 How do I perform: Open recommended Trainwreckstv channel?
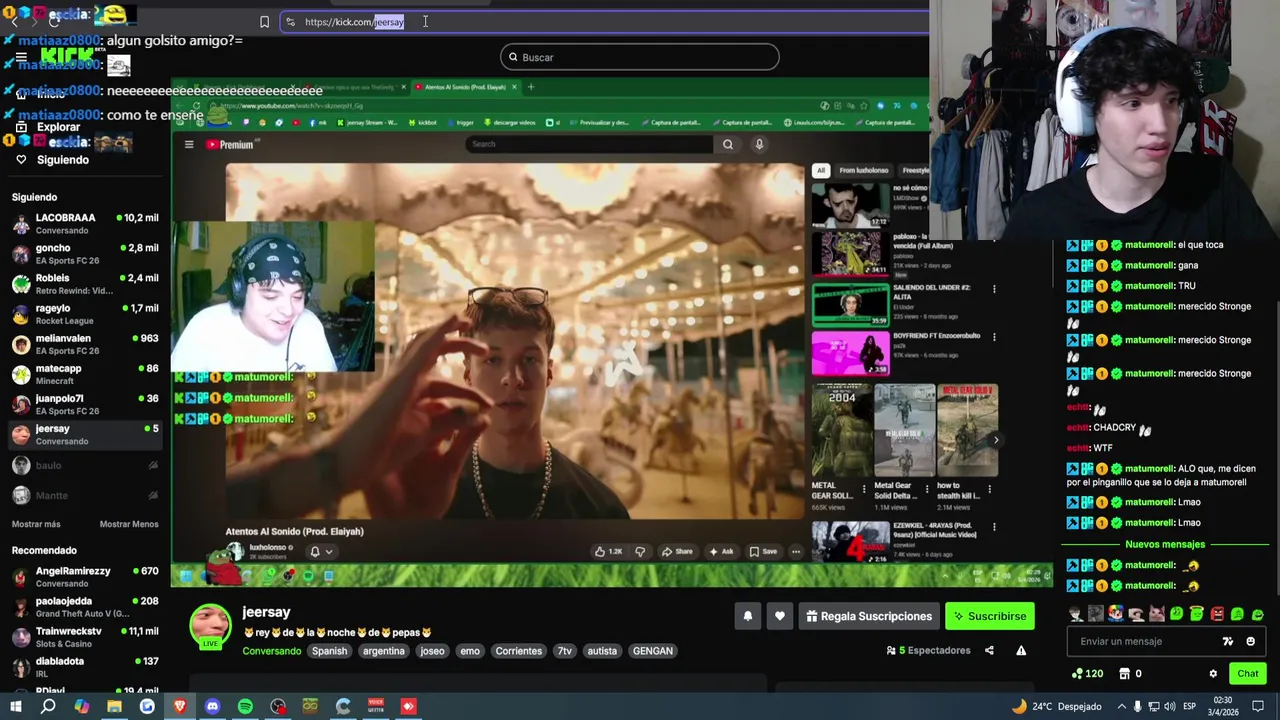click(85, 637)
